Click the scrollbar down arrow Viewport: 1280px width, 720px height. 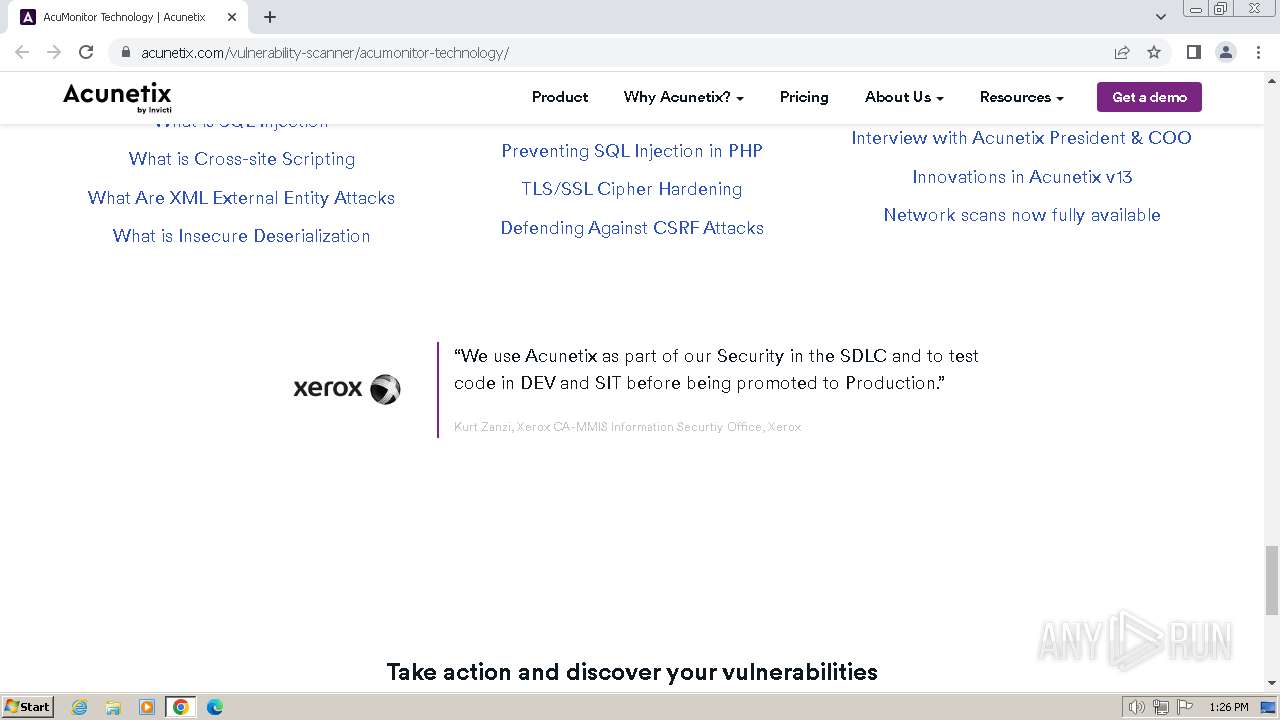click(1271, 684)
